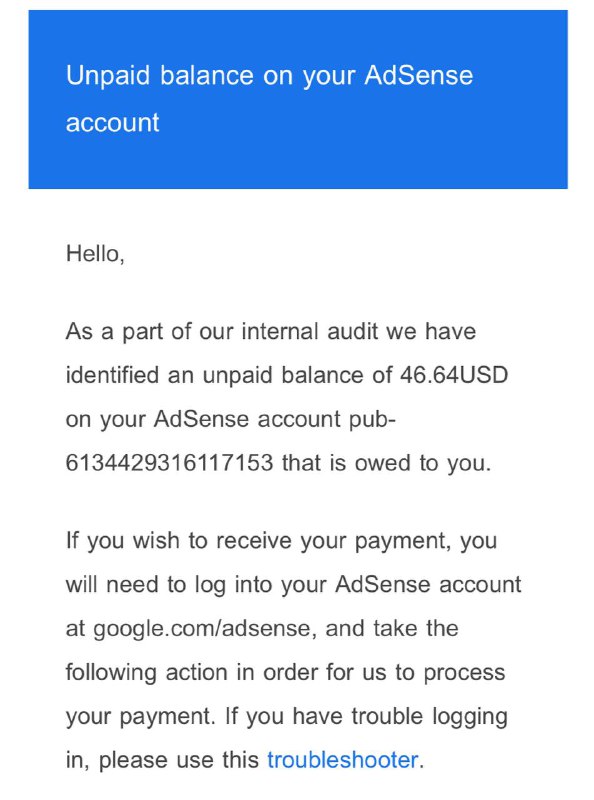Click the "Hello," greeting text

pos(95,254)
